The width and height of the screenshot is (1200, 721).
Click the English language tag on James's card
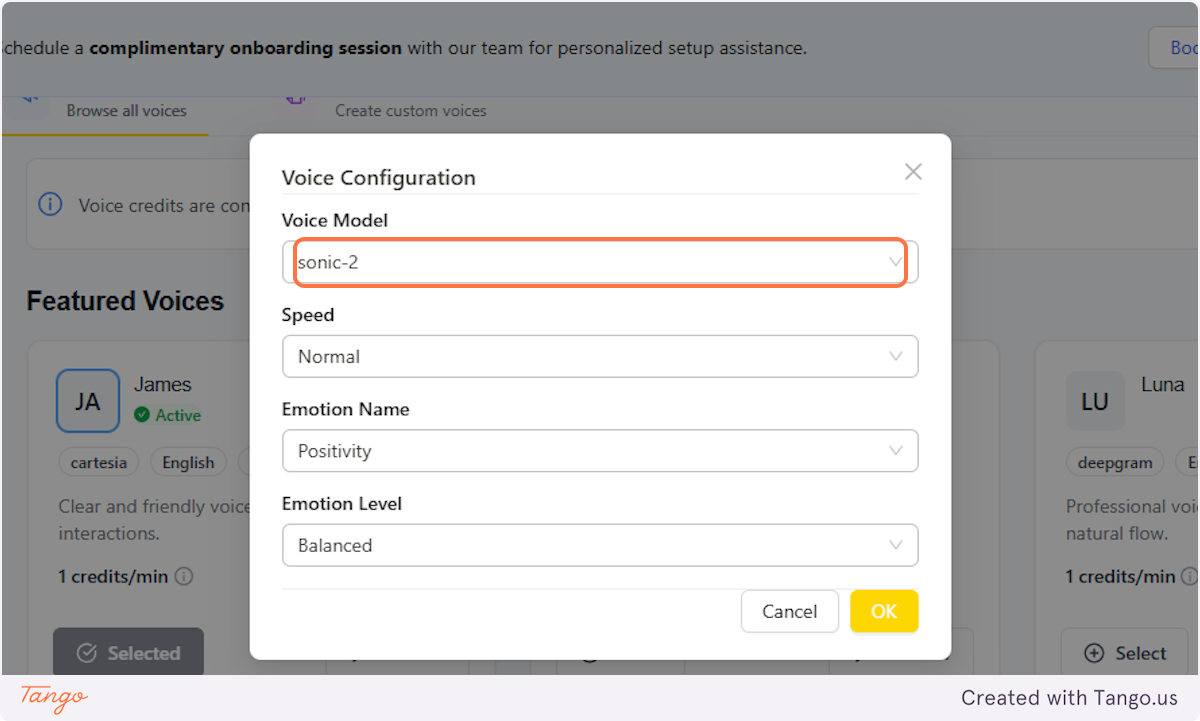coord(188,462)
